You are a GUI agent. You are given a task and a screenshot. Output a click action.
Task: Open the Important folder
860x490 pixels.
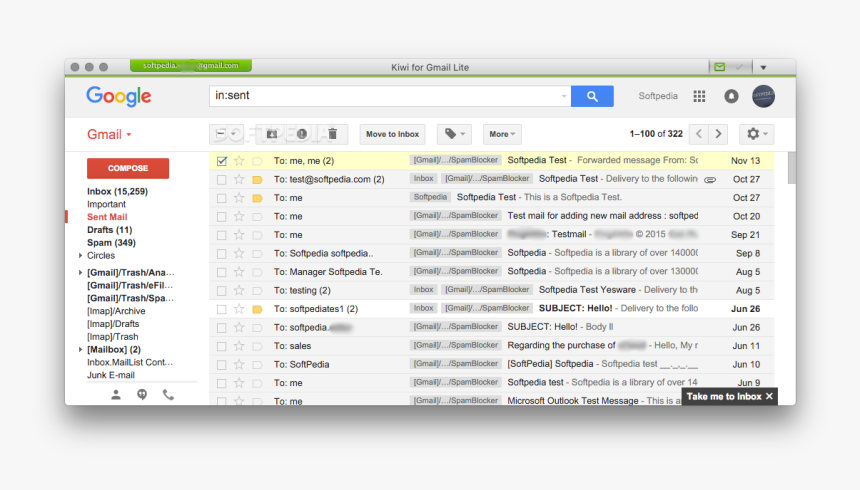click(x=106, y=204)
